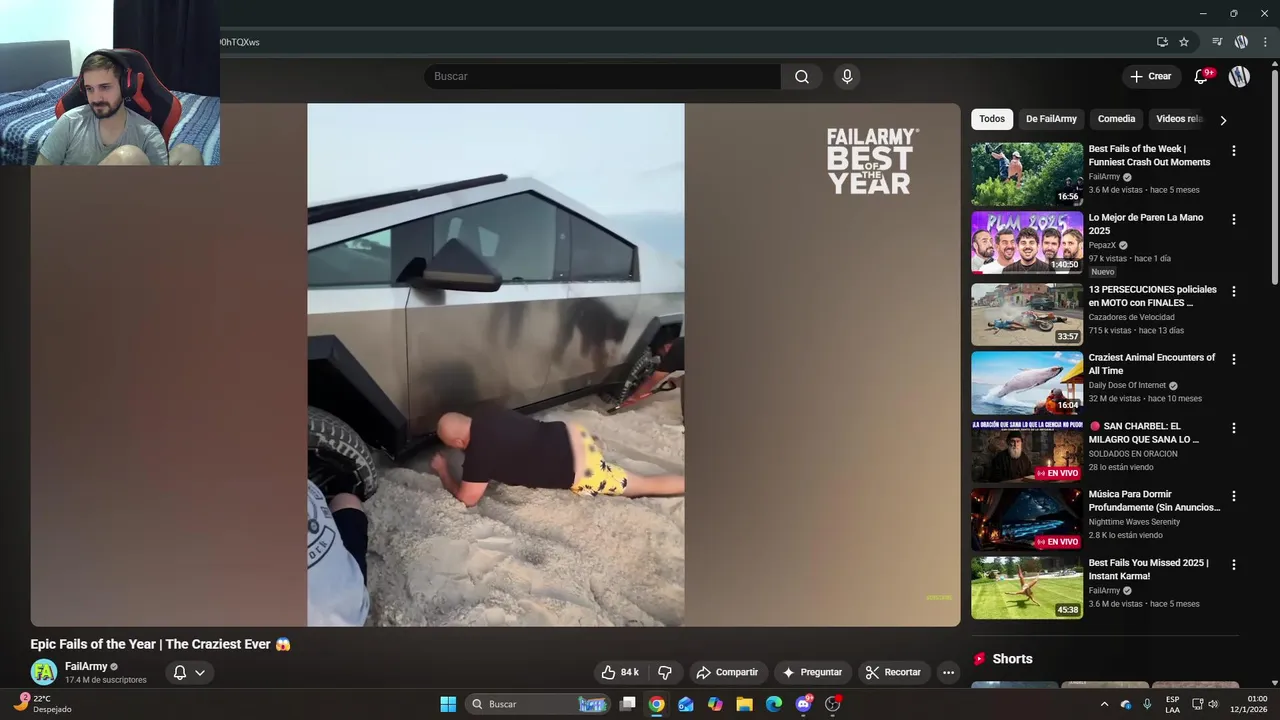Open OBS Studio from the taskbar

pyautogui.click(x=833, y=704)
